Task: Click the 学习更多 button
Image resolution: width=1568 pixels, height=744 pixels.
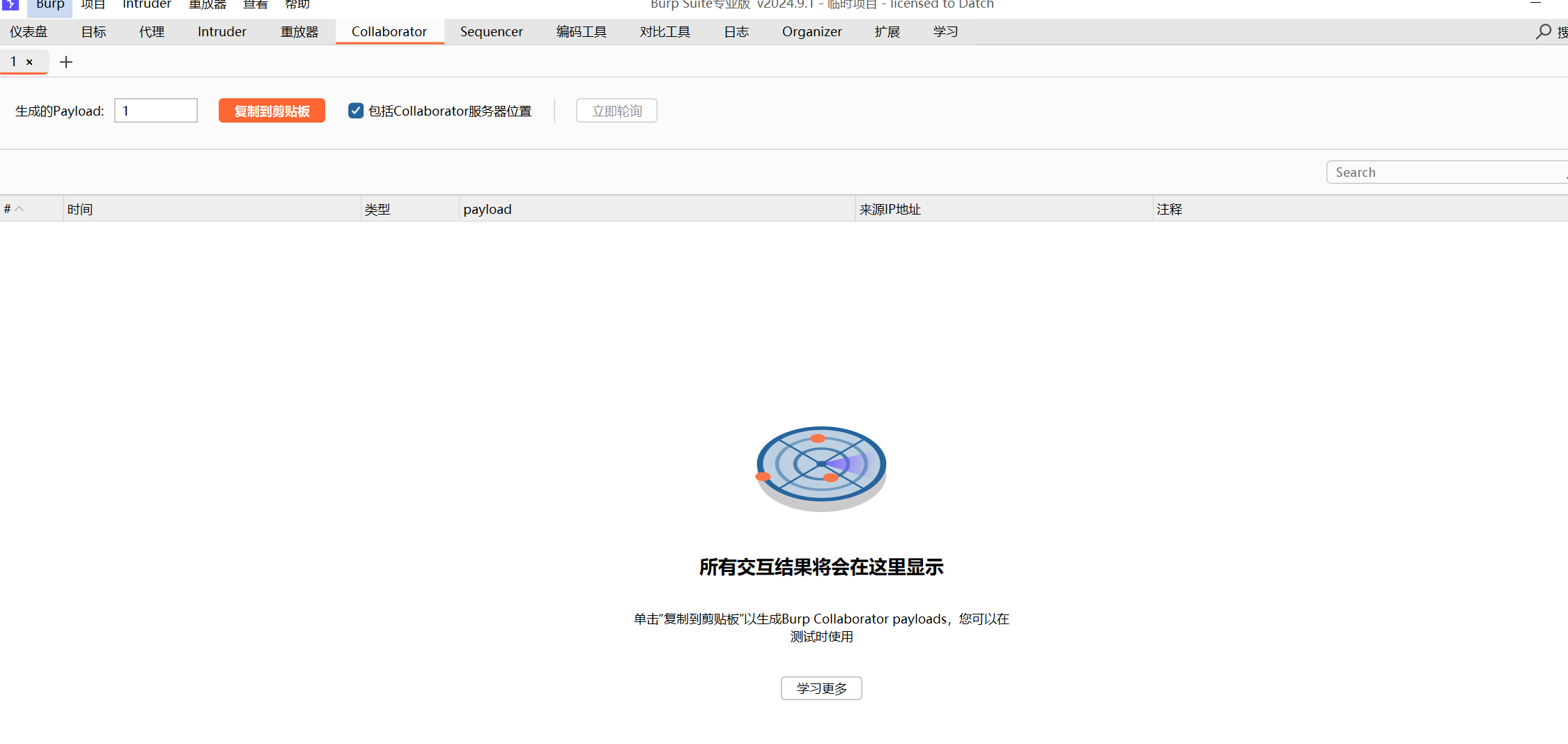Action: click(821, 688)
